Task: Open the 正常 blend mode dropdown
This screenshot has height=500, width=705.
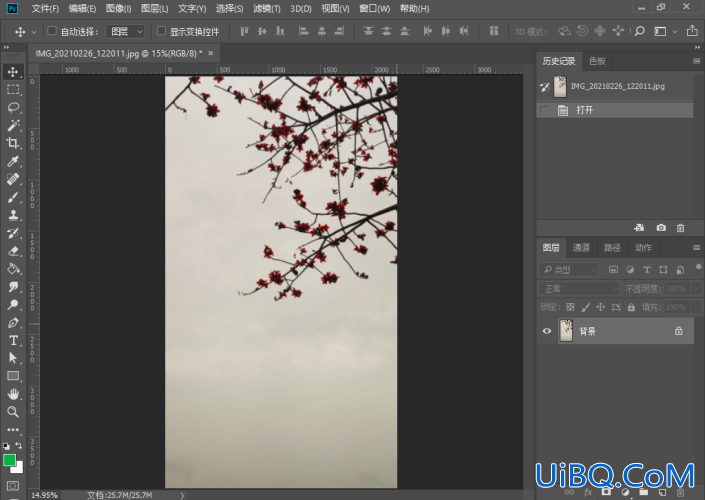Action: click(x=579, y=288)
